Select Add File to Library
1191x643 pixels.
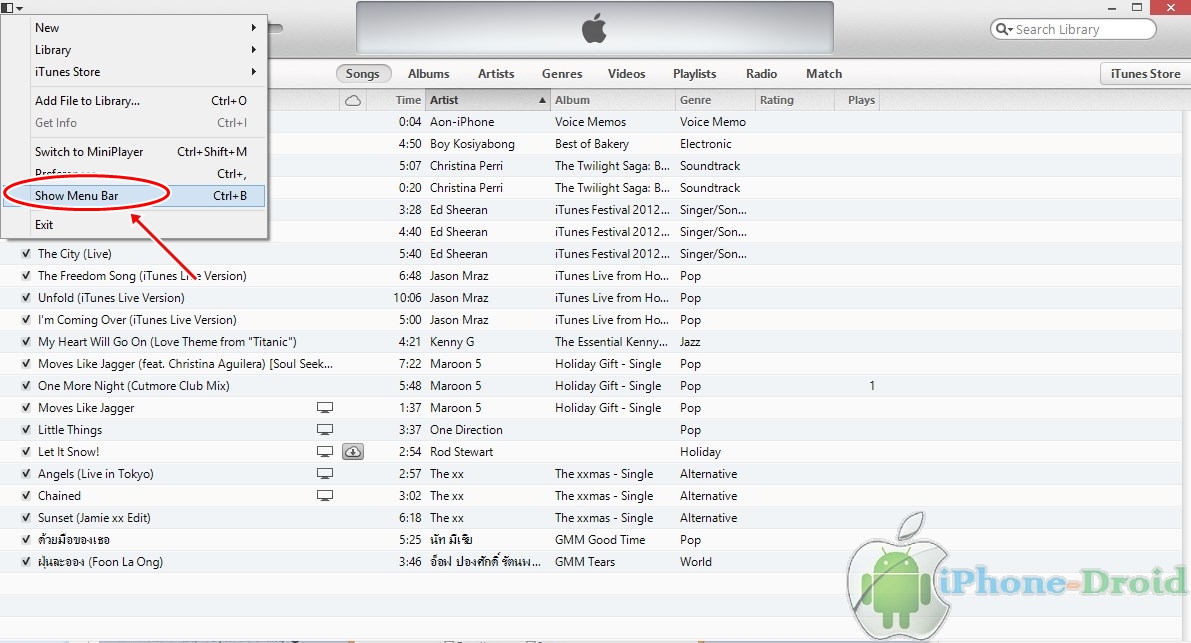134,100
